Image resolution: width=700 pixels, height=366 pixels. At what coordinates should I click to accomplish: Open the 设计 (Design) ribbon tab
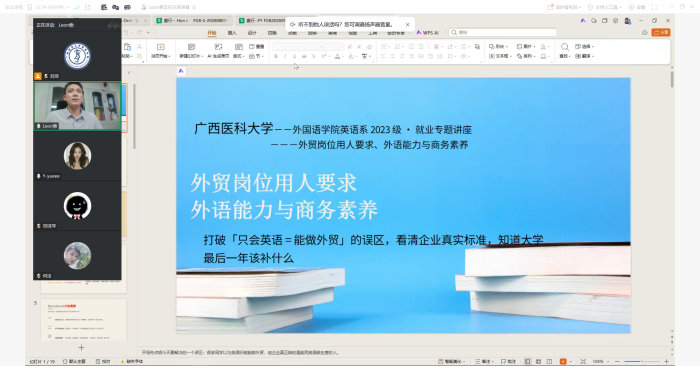click(252, 33)
